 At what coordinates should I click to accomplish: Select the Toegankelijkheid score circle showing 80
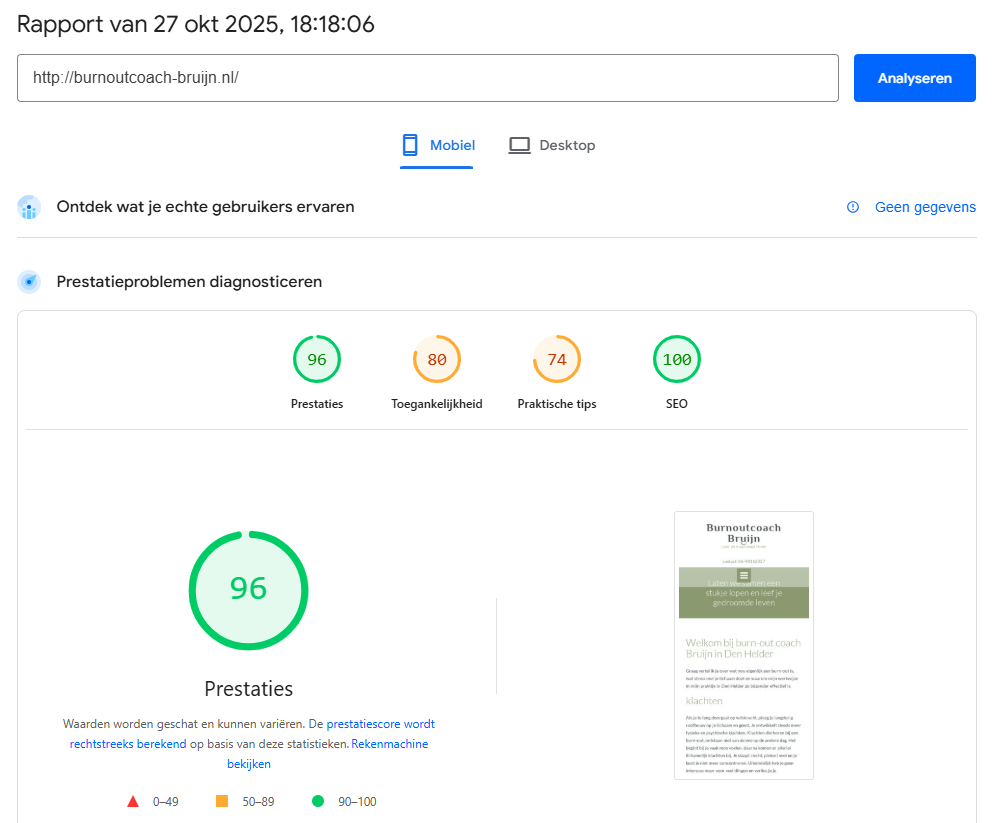437,360
